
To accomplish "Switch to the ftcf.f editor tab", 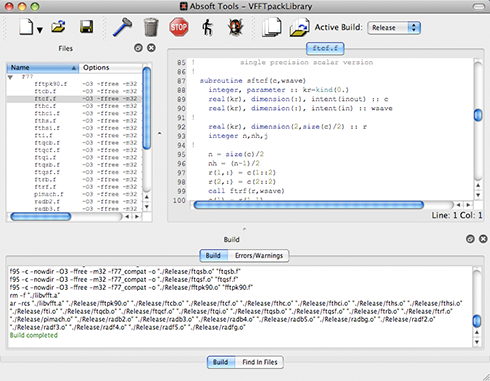I will pos(325,48).
